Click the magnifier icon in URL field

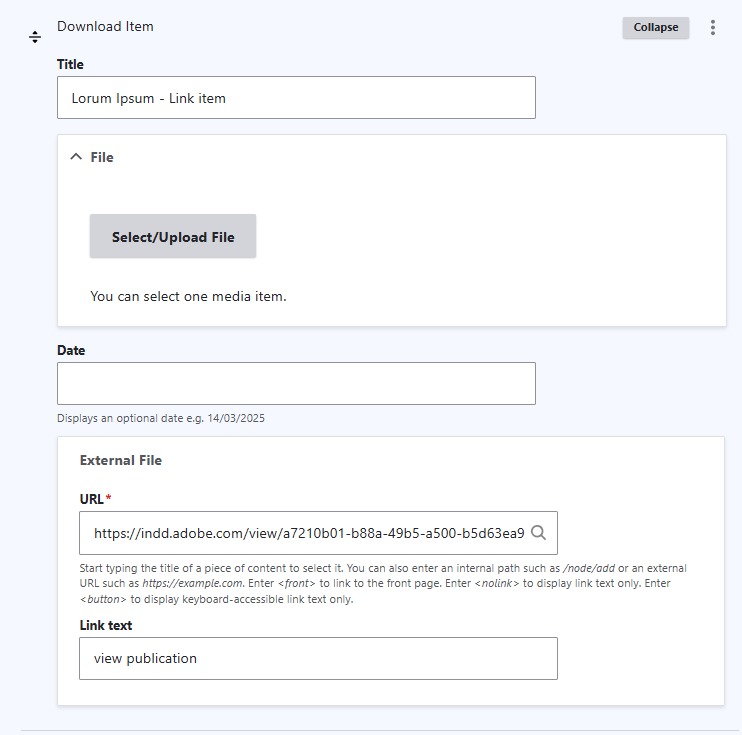coord(539,533)
